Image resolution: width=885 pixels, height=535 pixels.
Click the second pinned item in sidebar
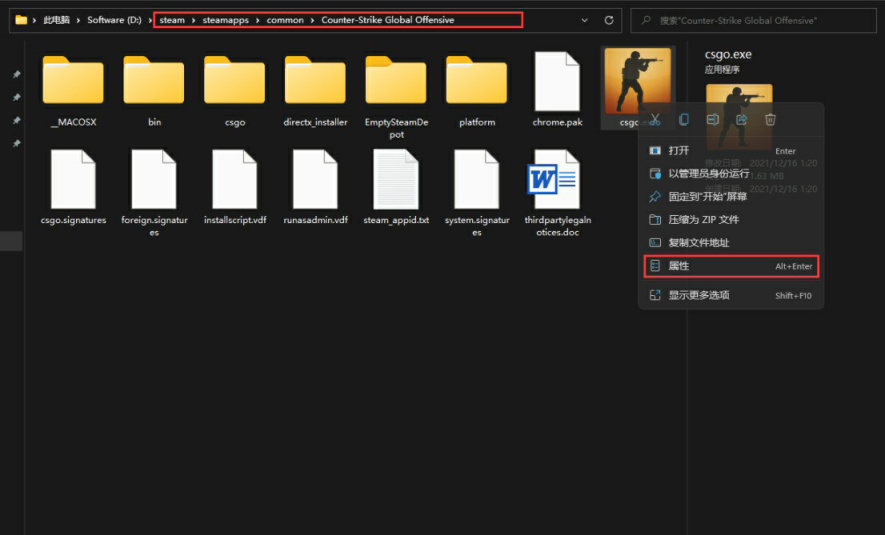point(16,98)
